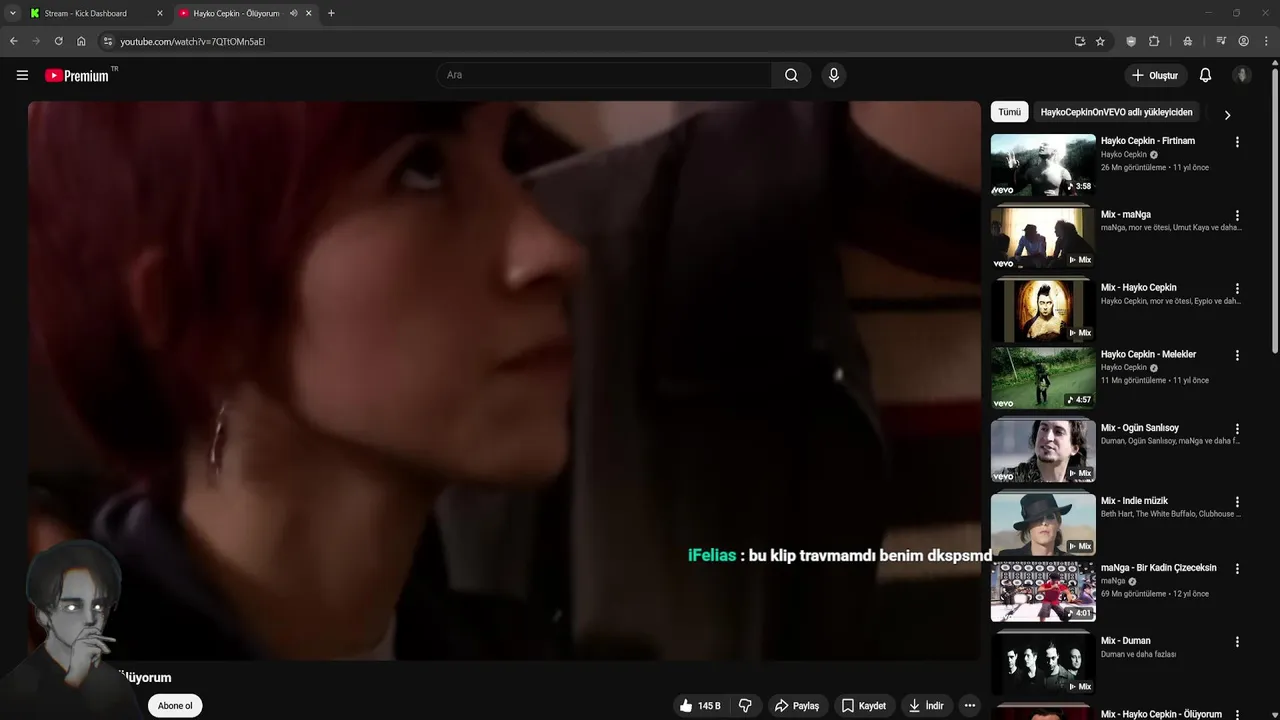Viewport: 1280px width, 720px height.
Task: Click the Paylaş share button
Action: [x=797, y=705]
